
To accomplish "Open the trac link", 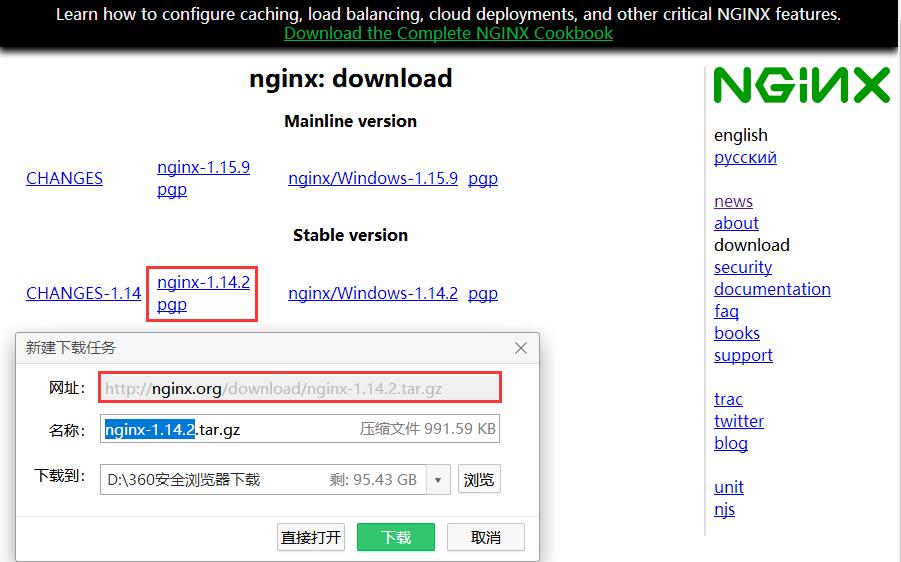I will pyautogui.click(x=728, y=399).
